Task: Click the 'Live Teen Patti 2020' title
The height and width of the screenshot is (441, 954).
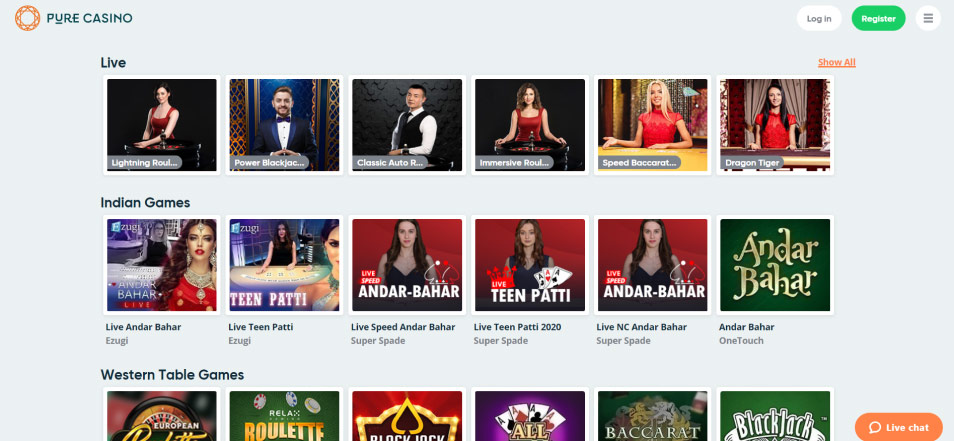Action: (517, 327)
